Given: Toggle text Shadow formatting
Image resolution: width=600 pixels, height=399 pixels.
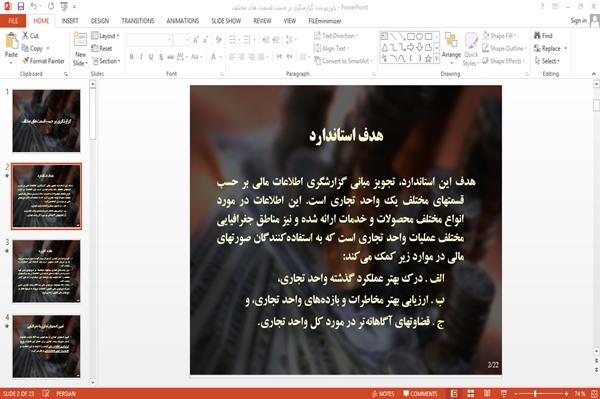Looking at the screenshot, I should [x=161, y=57].
